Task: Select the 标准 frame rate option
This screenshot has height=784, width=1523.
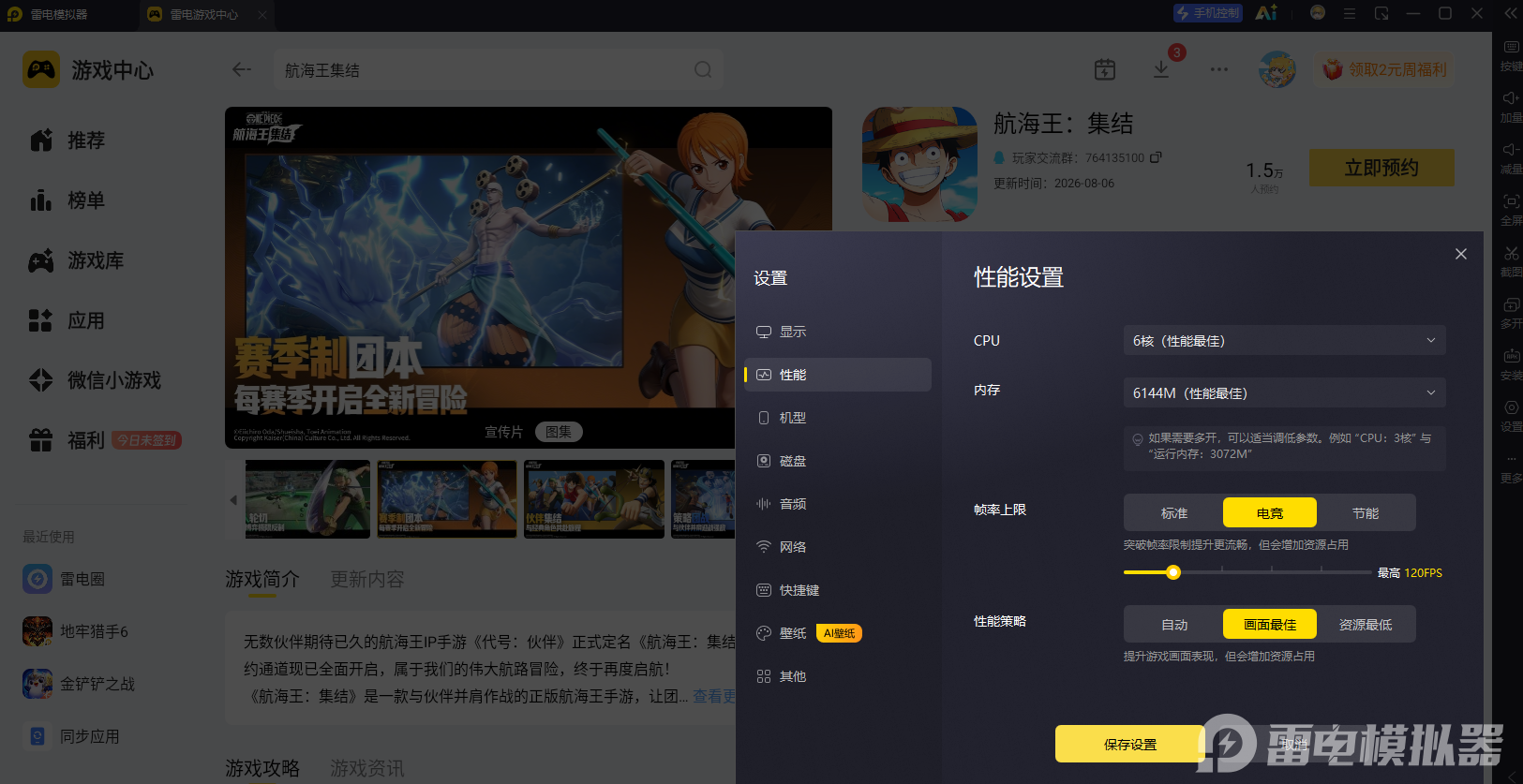Action: (x=1174, y=513)
